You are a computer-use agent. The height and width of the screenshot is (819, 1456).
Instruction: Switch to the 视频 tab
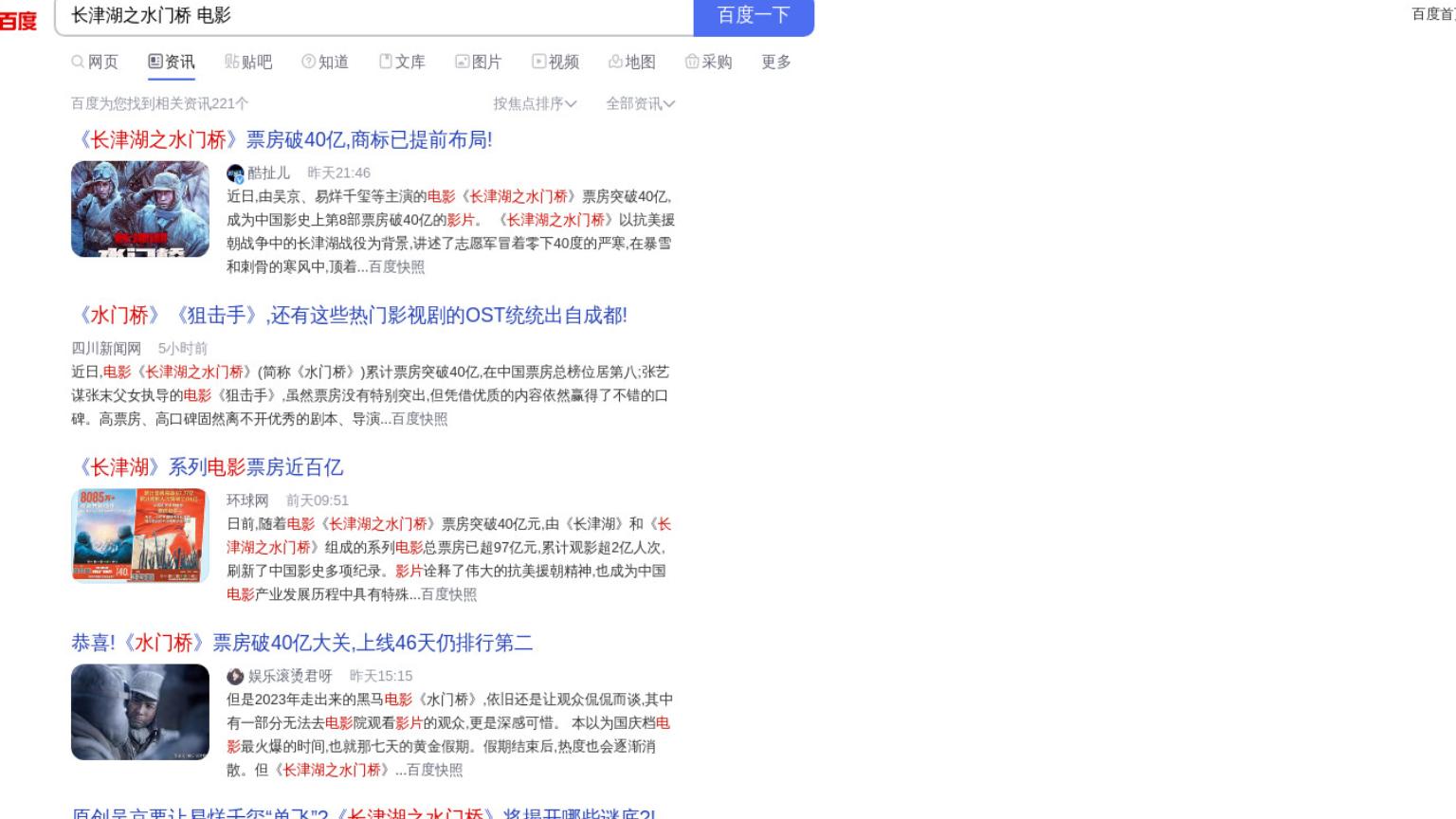(555, 62)
